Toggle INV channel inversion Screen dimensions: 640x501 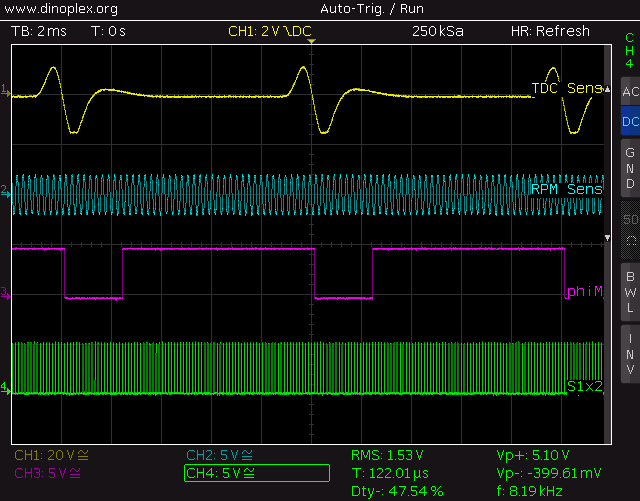pos(629,354)
